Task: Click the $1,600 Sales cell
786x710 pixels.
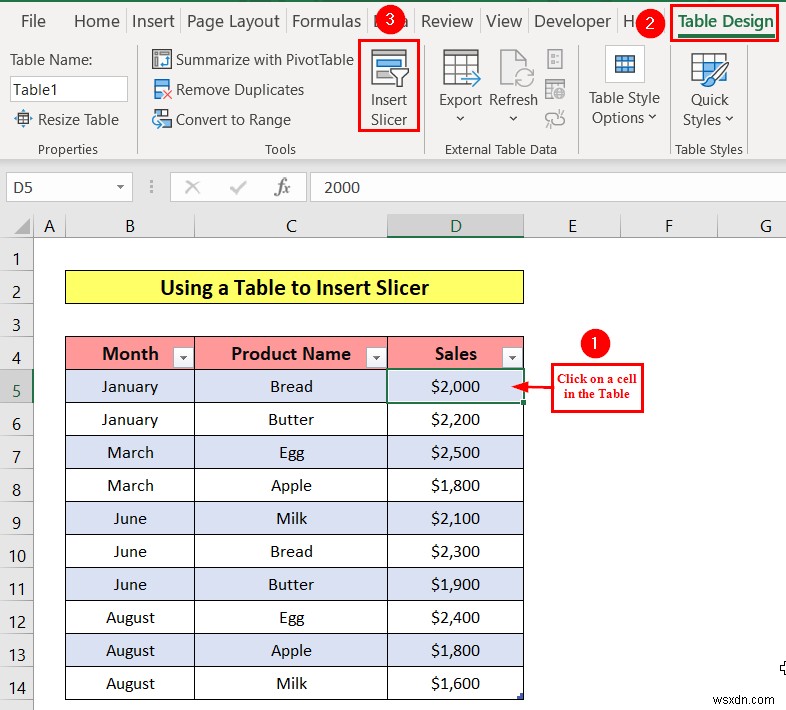Action: coord(455,683)
